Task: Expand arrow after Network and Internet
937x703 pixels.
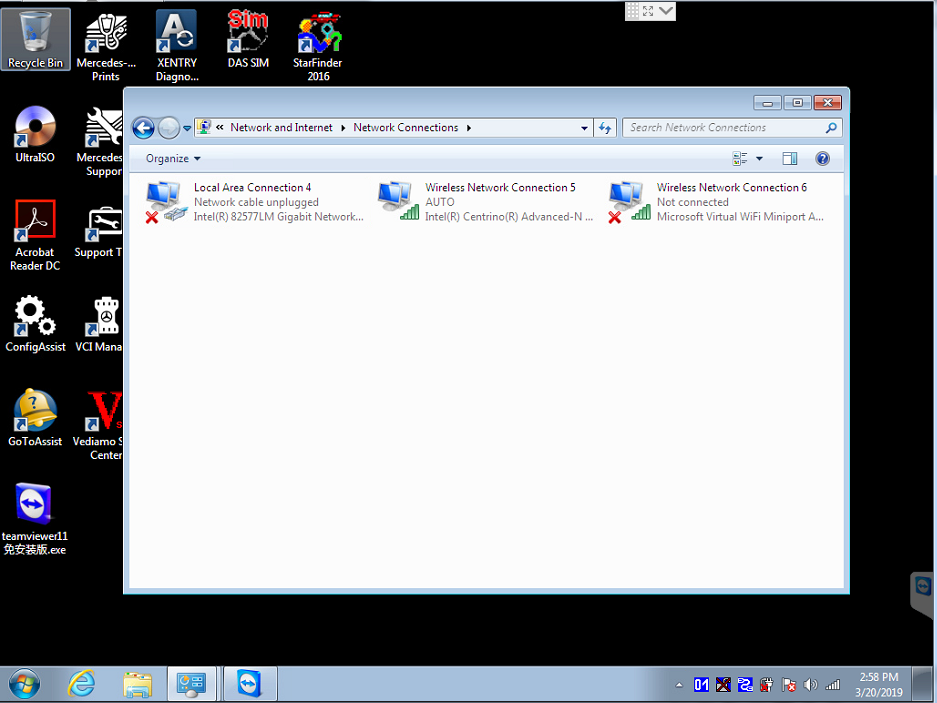Action: [x=343, y=128]
